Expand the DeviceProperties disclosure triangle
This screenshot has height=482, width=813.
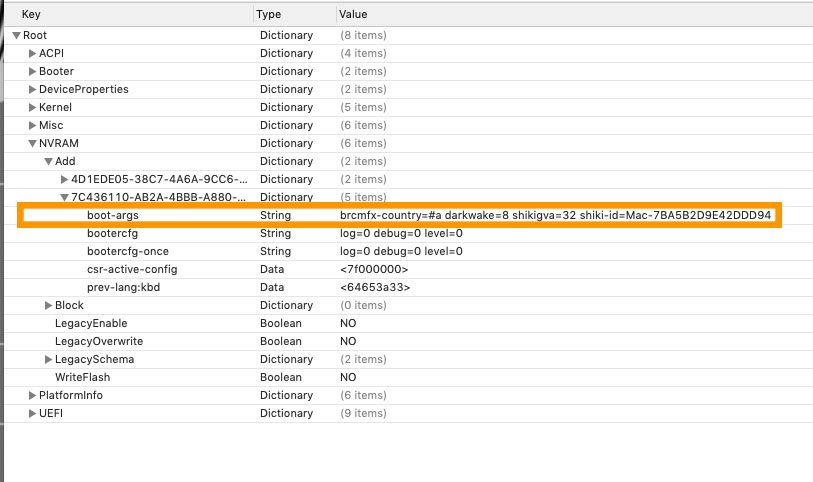(32, 89)
